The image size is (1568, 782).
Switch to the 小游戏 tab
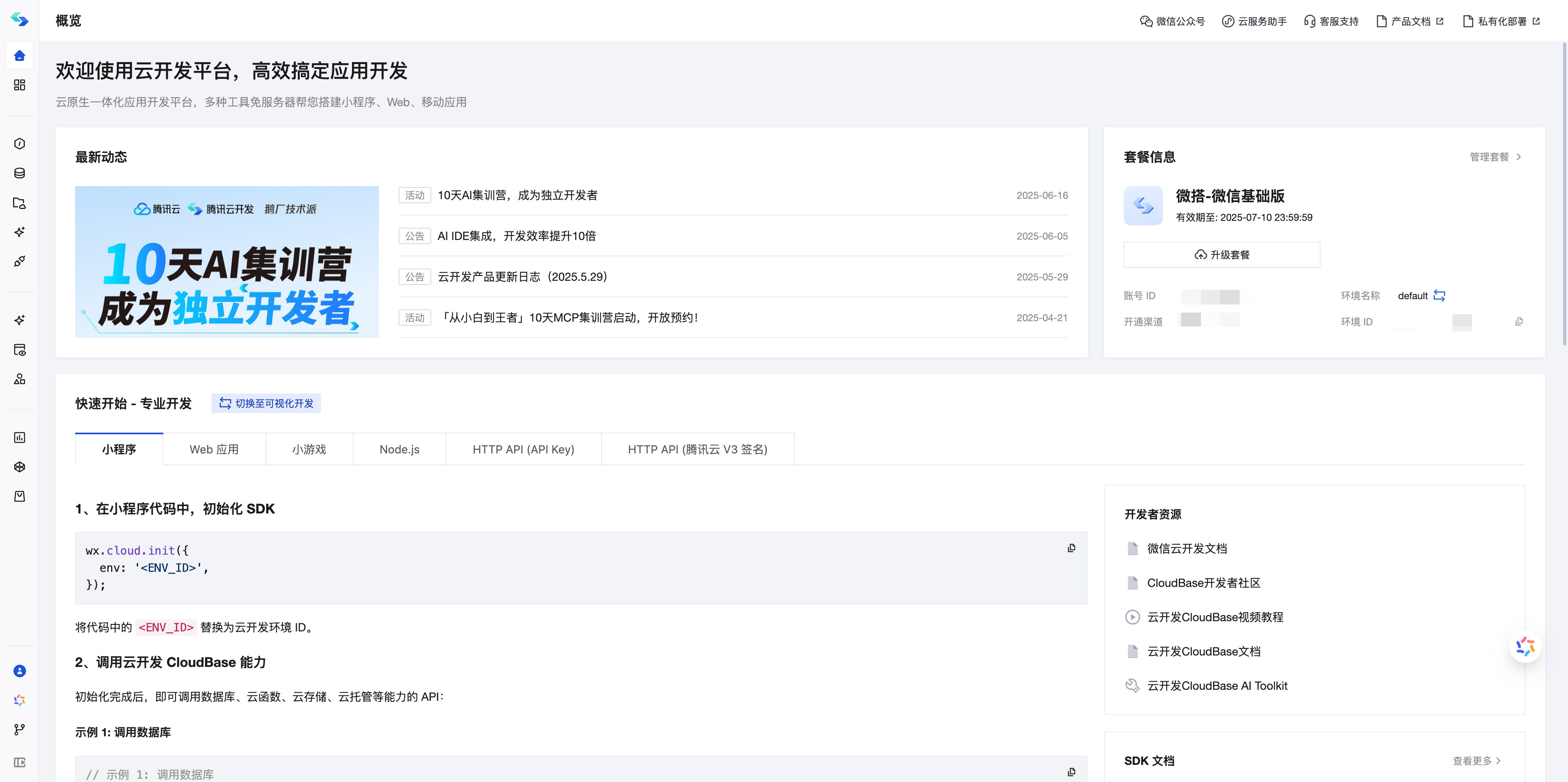[x=309, y=449]
